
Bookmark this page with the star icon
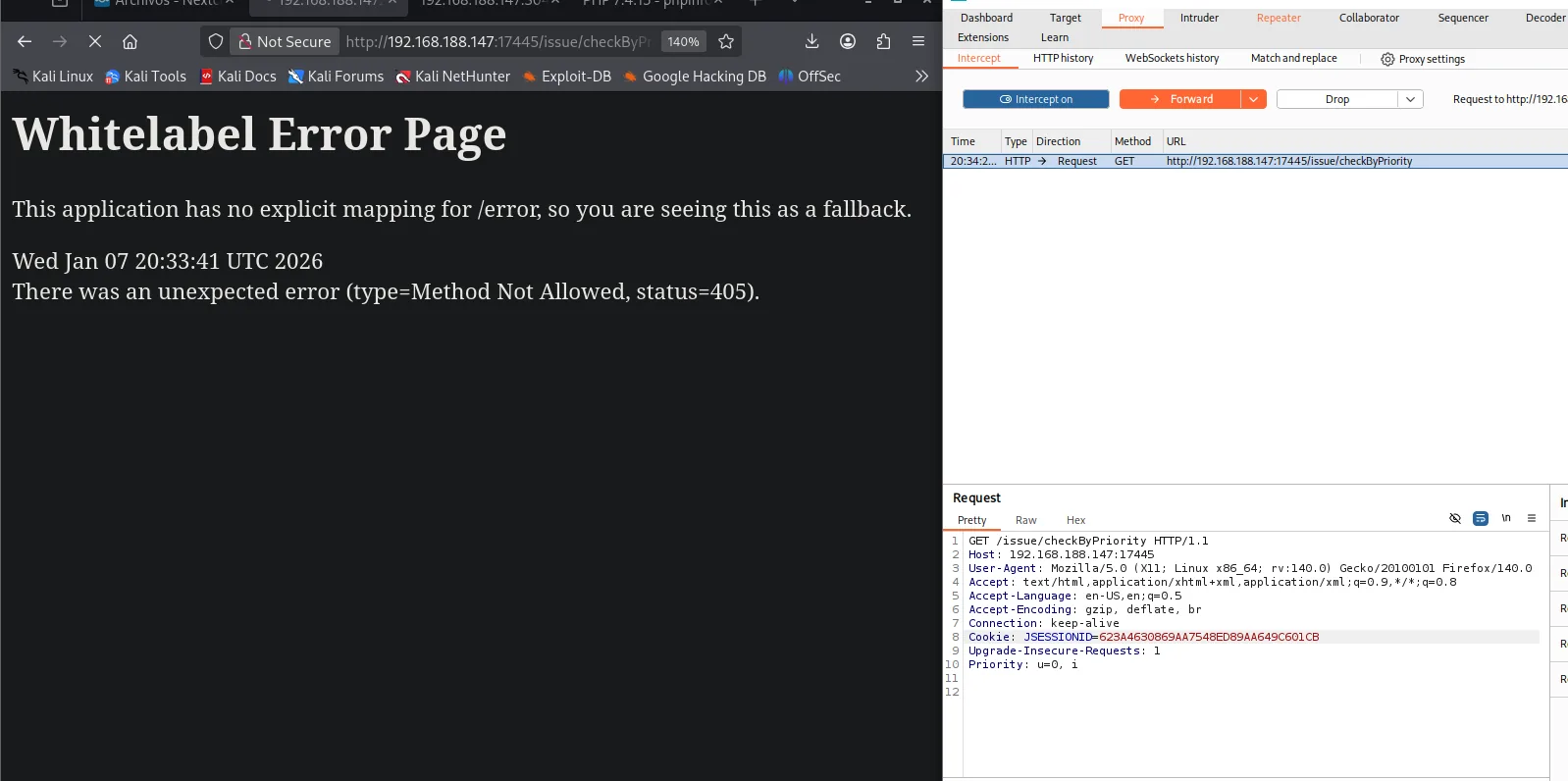pyautogui.click(x=726, y=41)
